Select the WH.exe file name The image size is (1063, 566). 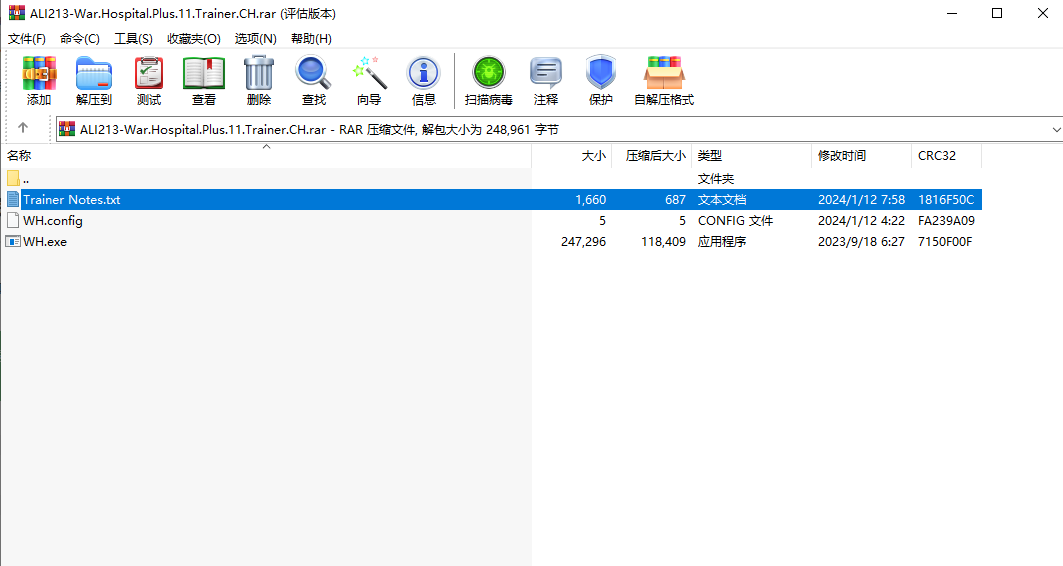pos(45,242)
